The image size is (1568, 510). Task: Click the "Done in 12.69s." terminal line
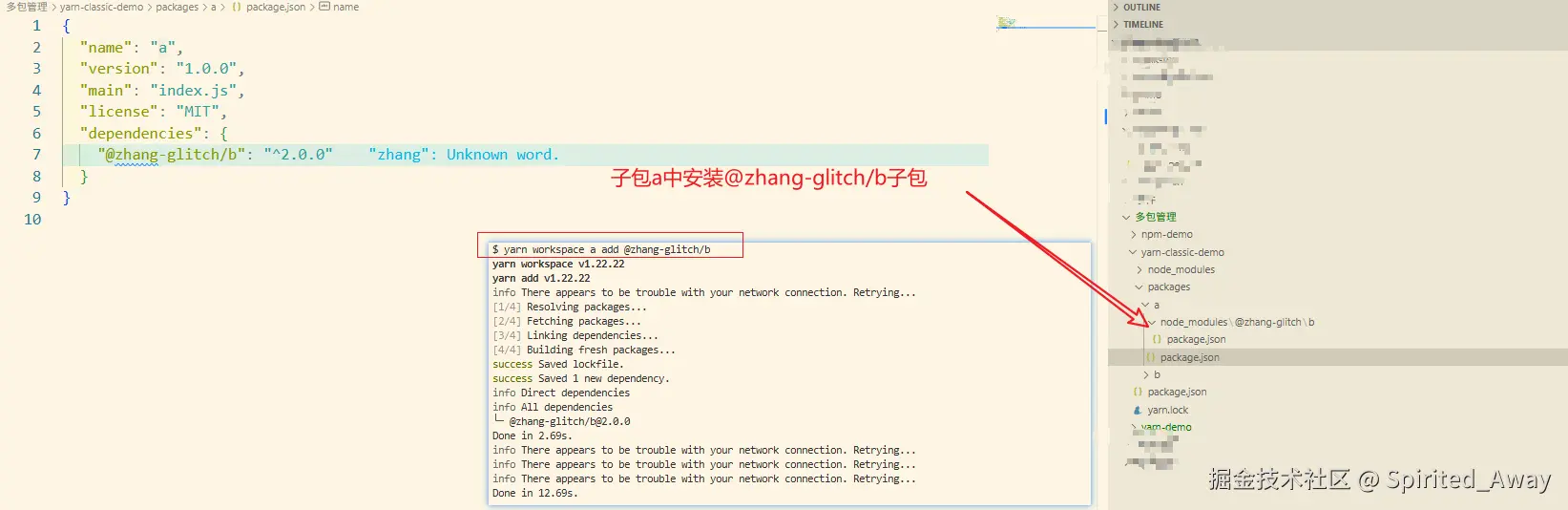(x=534, y=493)
